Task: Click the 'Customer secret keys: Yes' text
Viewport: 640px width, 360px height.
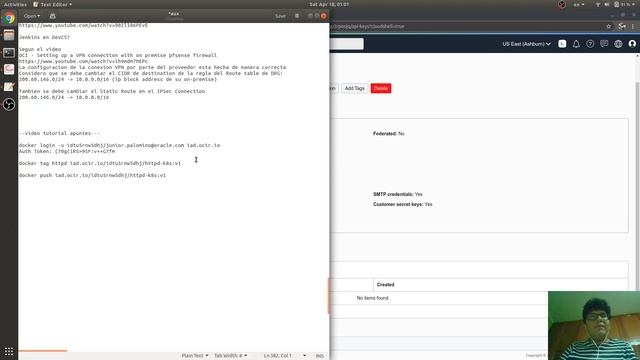Action: pyautogui.click(x=402, y=204)
